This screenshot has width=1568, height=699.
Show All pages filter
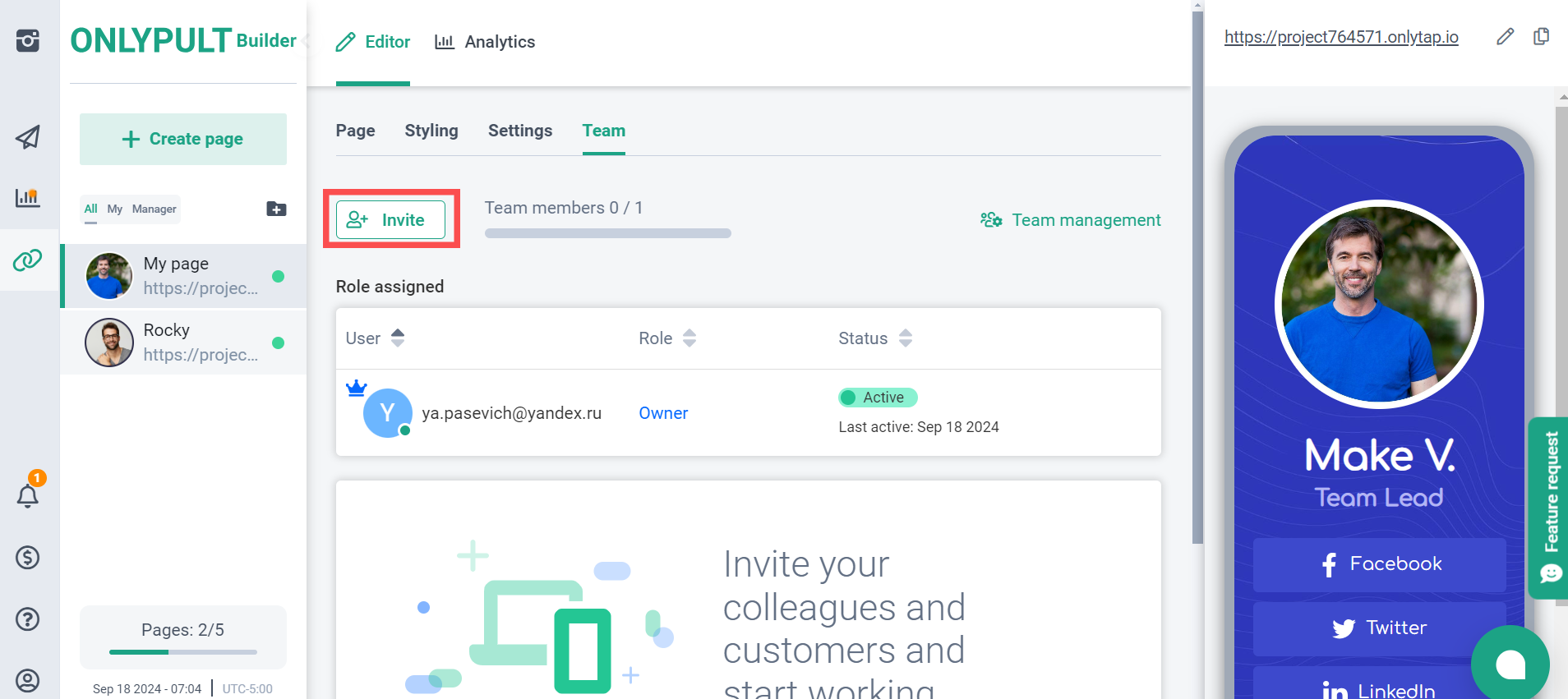coord(90,209)
